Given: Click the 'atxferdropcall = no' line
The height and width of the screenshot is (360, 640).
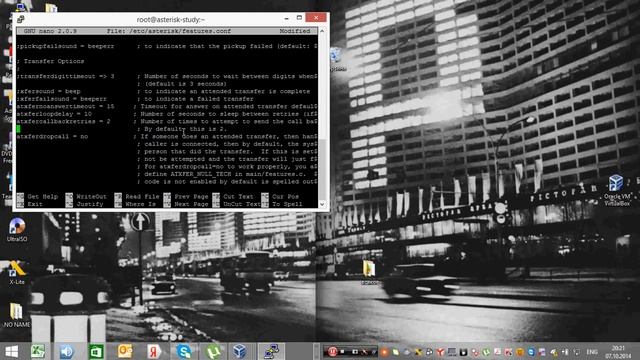Looking at the screenshot, I should (52, 136).
